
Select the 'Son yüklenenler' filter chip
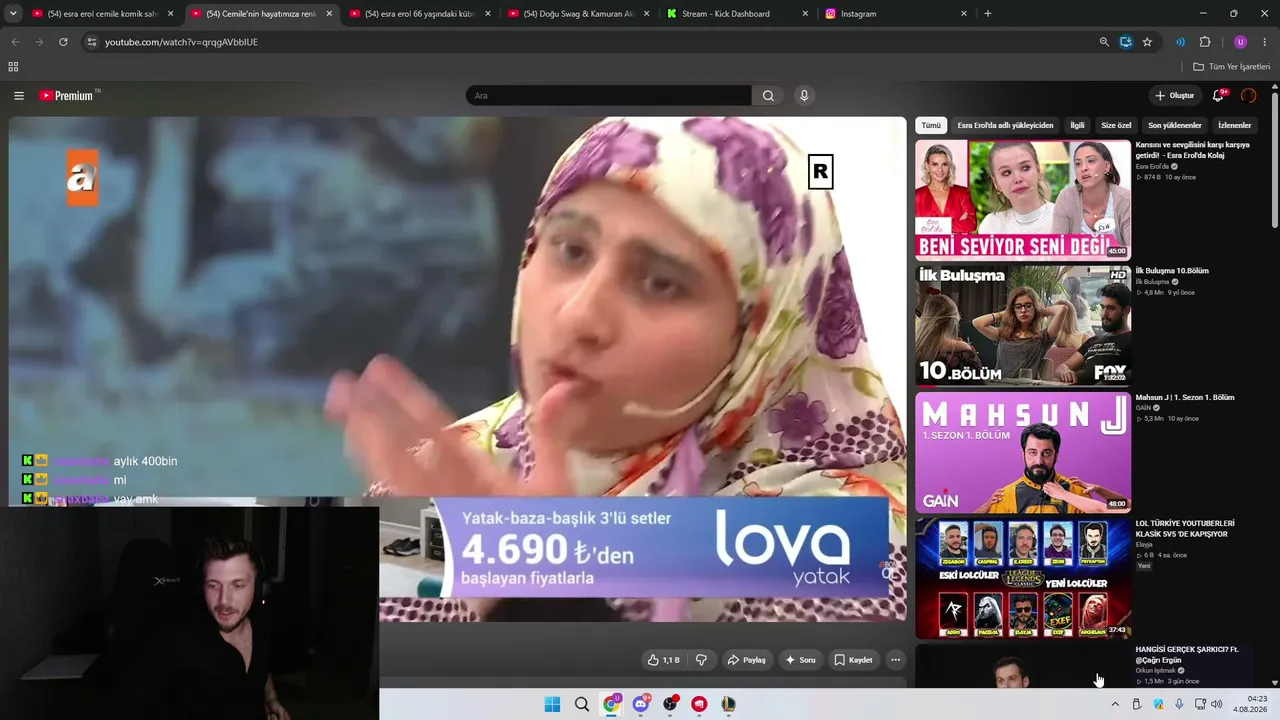(1175, 126)
